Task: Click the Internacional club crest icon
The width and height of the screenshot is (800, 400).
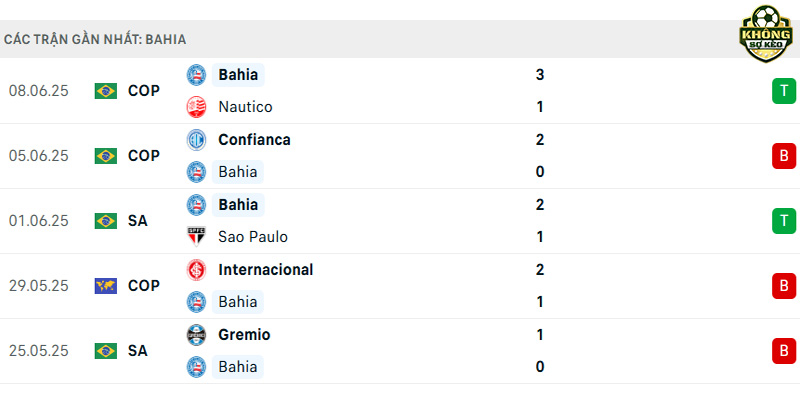Action: (x=196, y=269)
